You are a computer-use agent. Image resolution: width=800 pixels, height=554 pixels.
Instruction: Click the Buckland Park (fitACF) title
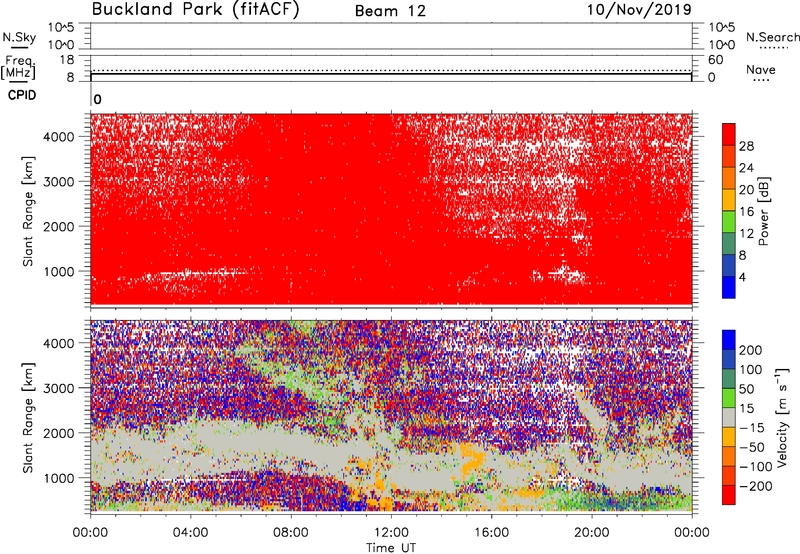[x=195, y=10]
